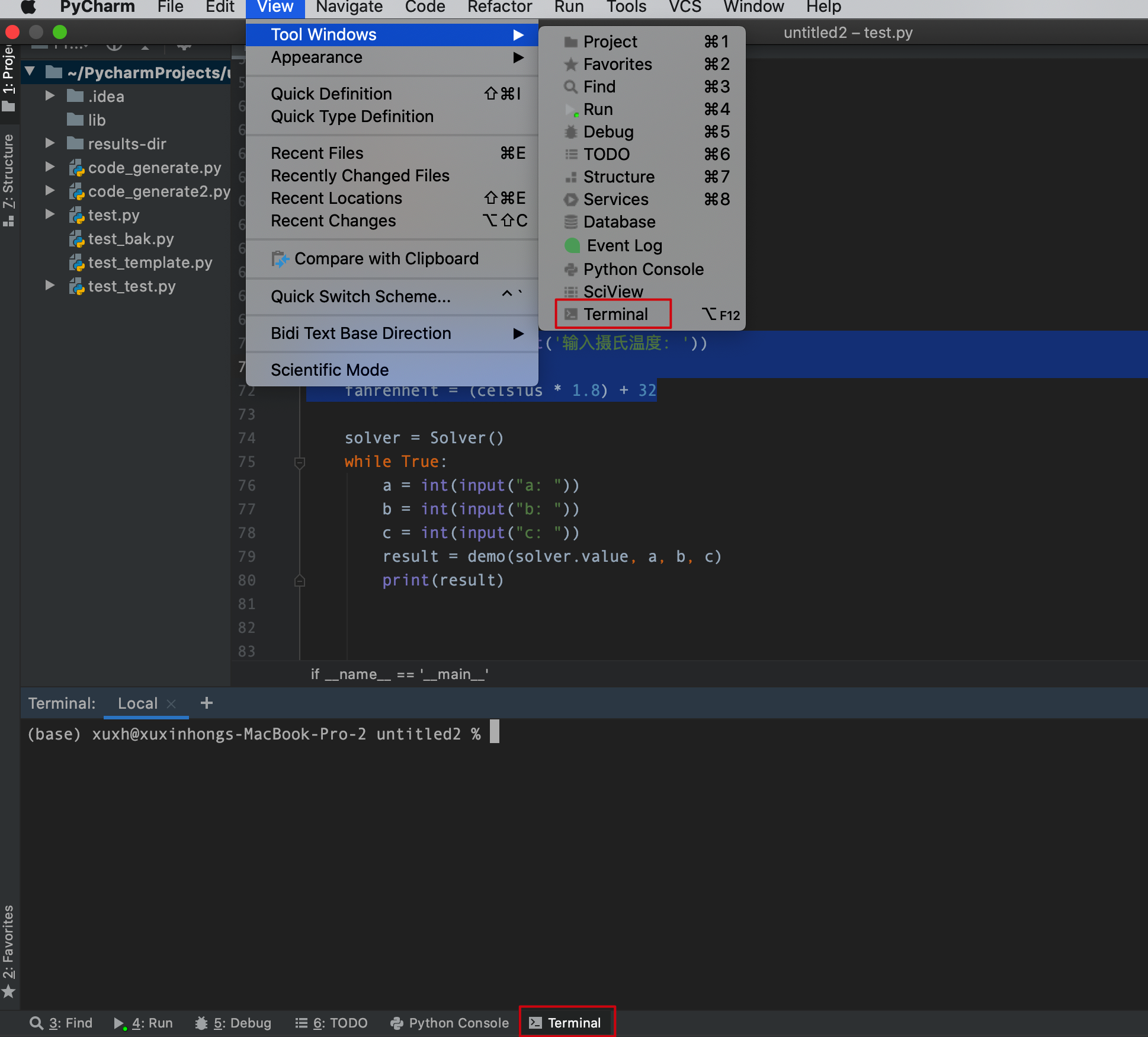Expand Bidi Text Base Direction submenu
This screenshot has height=1037, width=1148.
tap(392, 333)
